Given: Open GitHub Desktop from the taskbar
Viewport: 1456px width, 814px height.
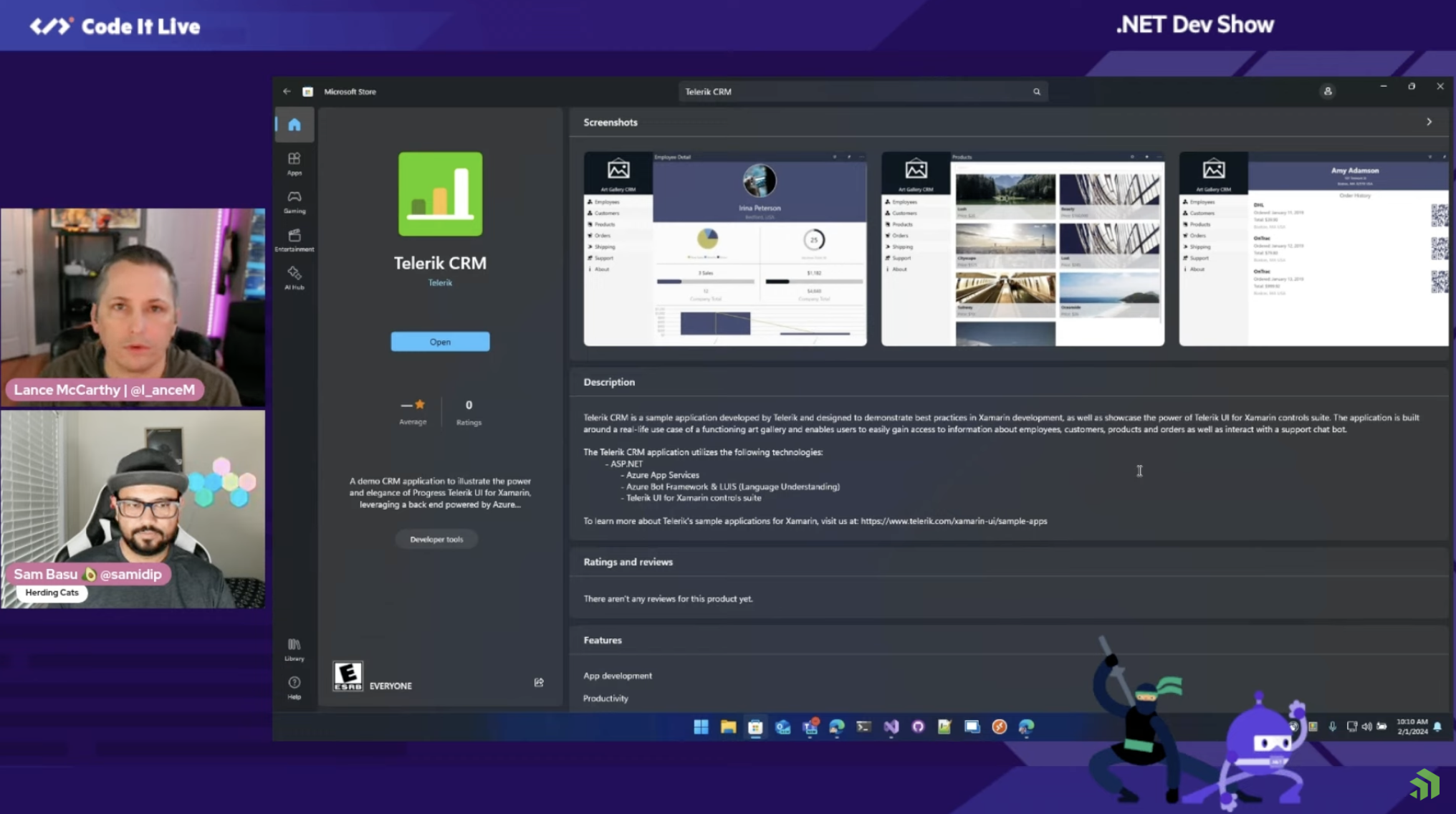Looking at the screenshot, I should pyautogui.click(x=918, y=727).
